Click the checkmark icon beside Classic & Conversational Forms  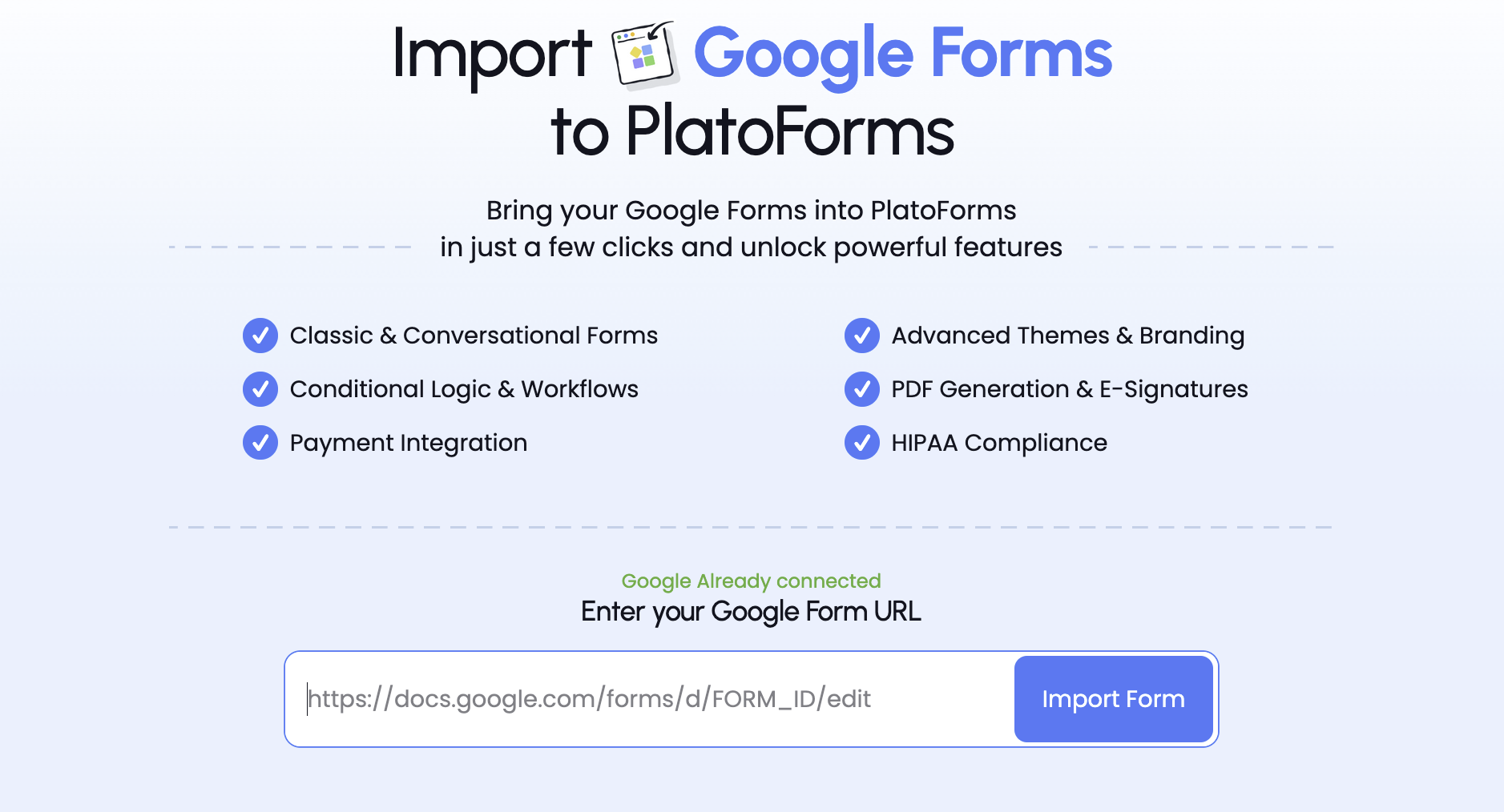pyautogui.click(x=260, y=336)
